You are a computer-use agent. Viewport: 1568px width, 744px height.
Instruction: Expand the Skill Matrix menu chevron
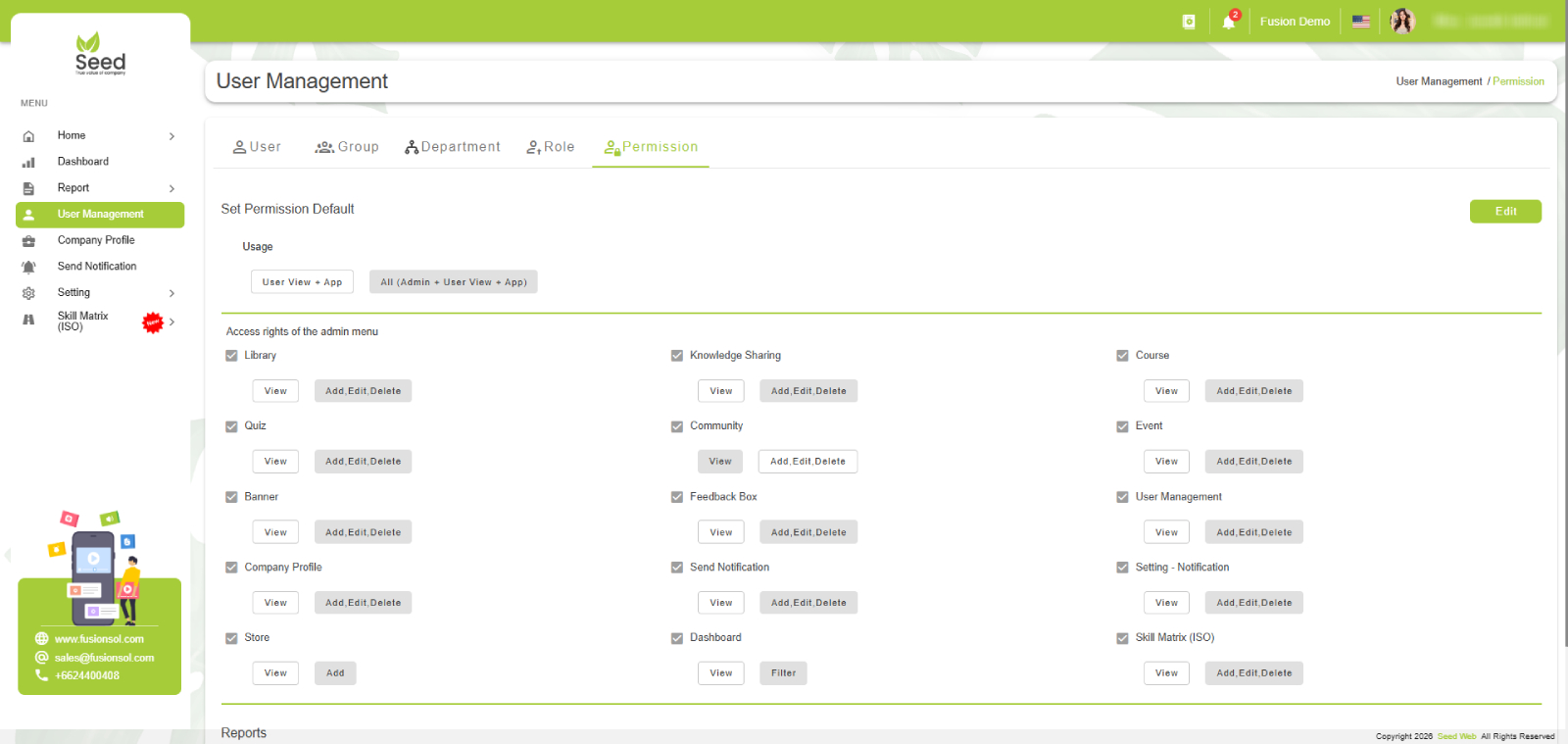(x=171, y=322)
